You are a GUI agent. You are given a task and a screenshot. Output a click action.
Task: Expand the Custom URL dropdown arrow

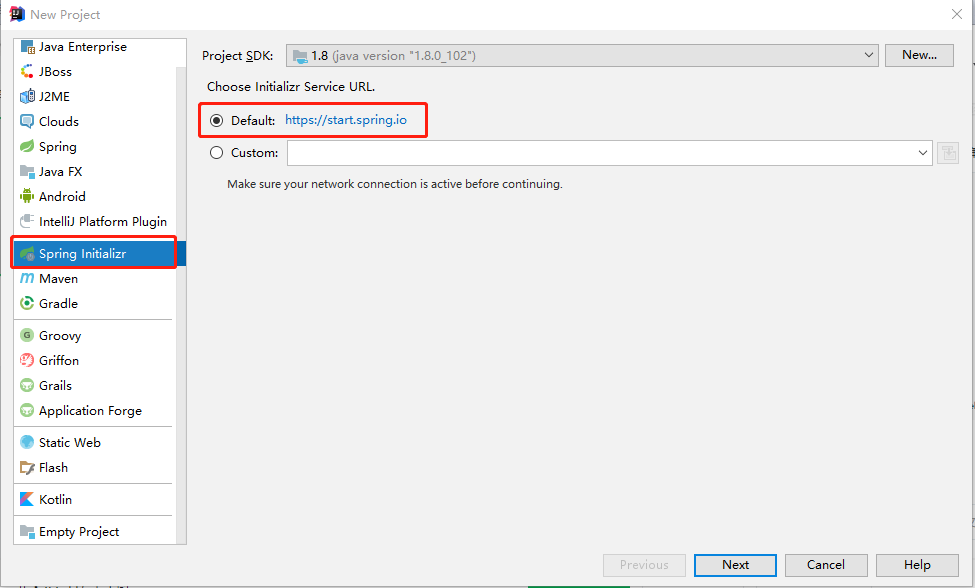click(923, 153)
